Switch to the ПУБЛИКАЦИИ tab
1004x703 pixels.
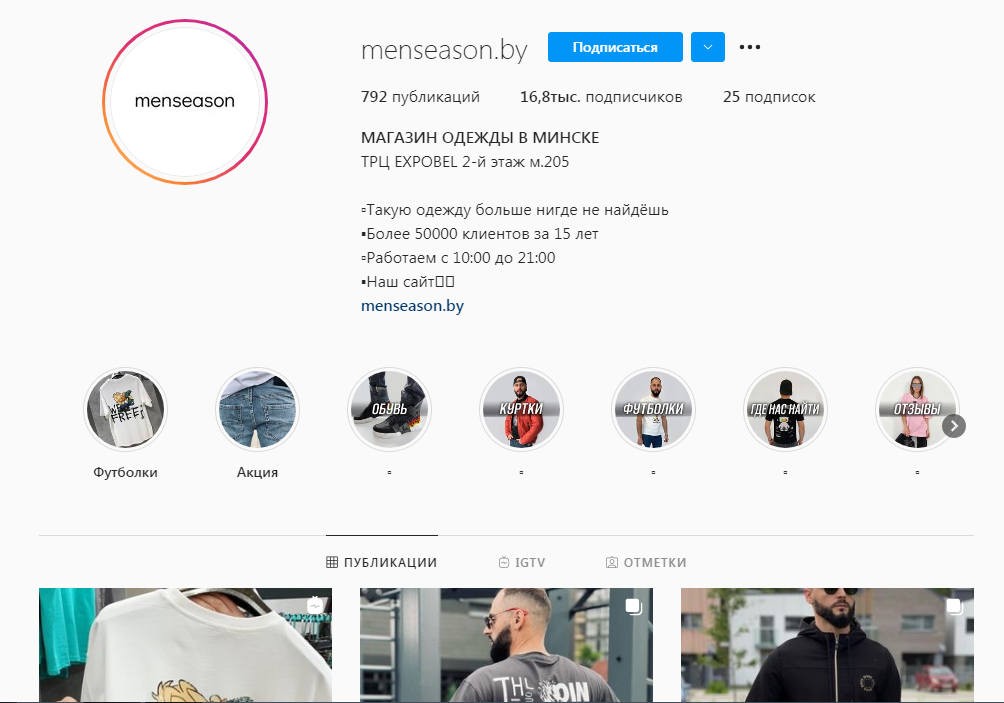[382, 562]
